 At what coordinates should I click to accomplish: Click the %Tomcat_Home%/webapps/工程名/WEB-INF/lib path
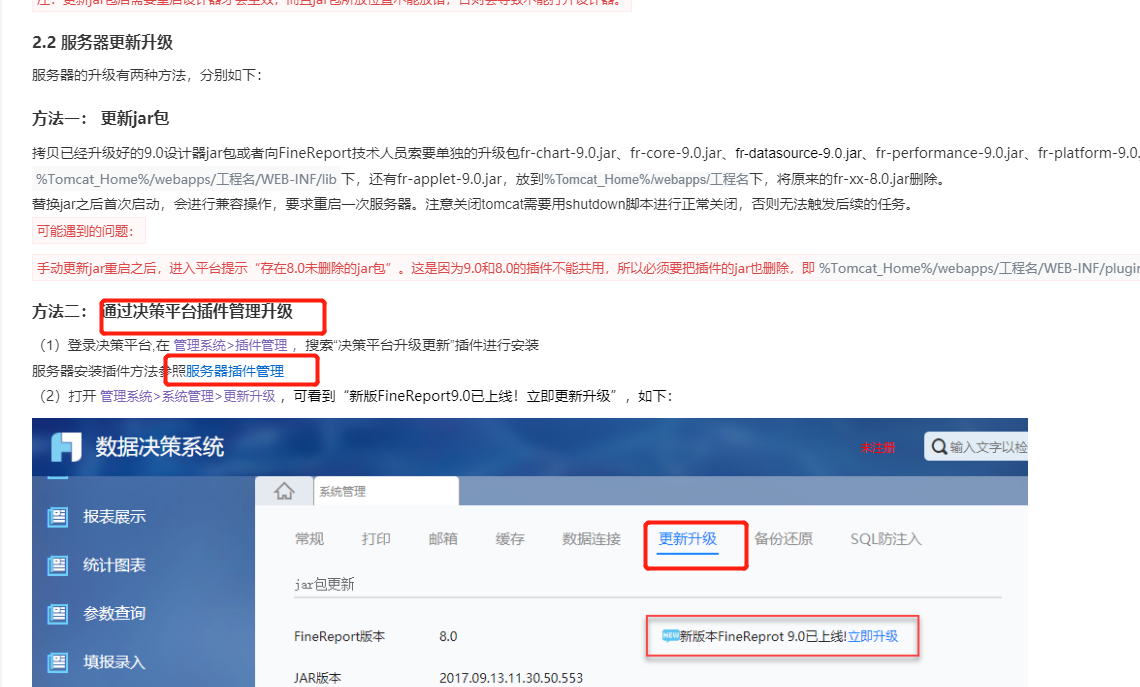[x=186, y=179]
